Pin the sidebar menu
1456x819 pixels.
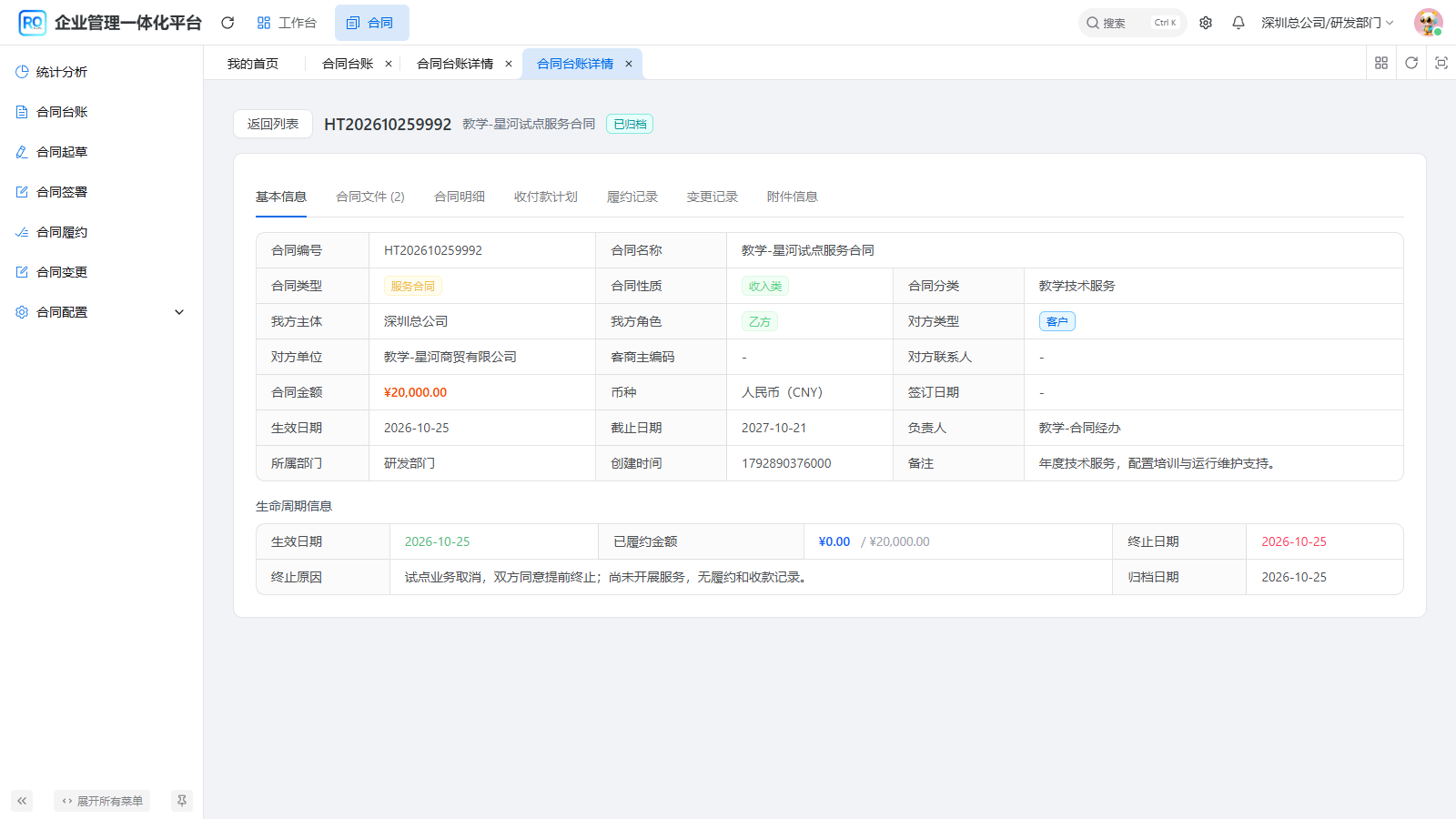182,801
